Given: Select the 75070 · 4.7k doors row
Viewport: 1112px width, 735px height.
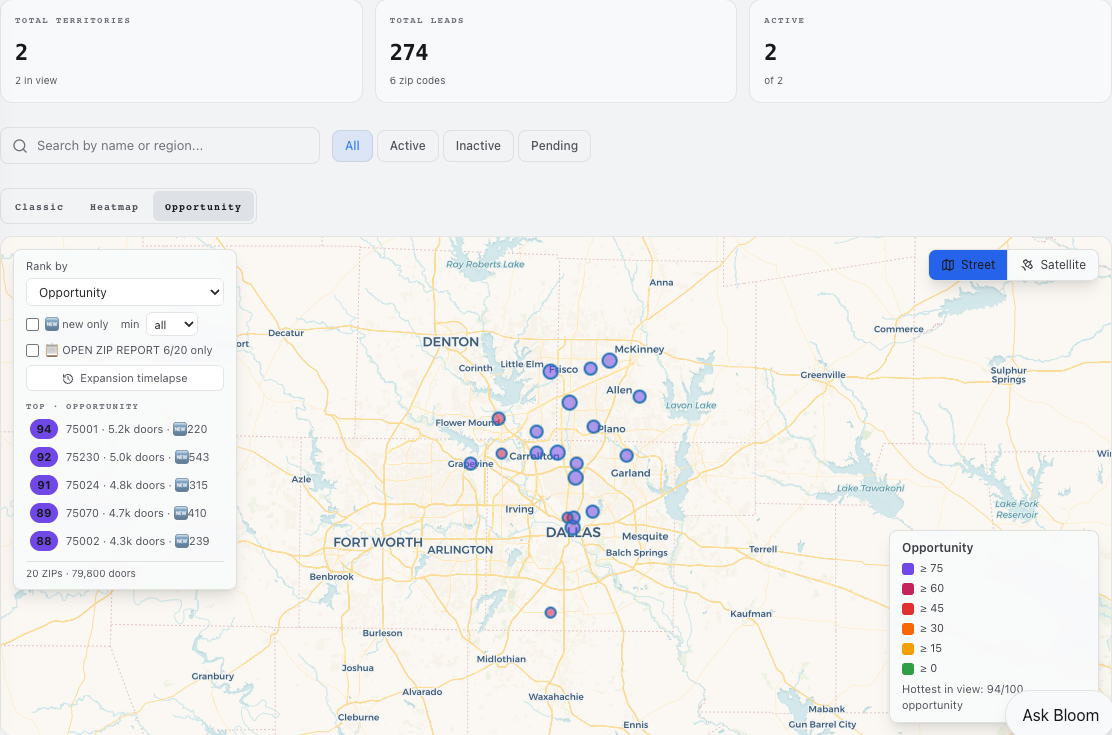Looking at the screenshot, I should click(x=125, y=513).
